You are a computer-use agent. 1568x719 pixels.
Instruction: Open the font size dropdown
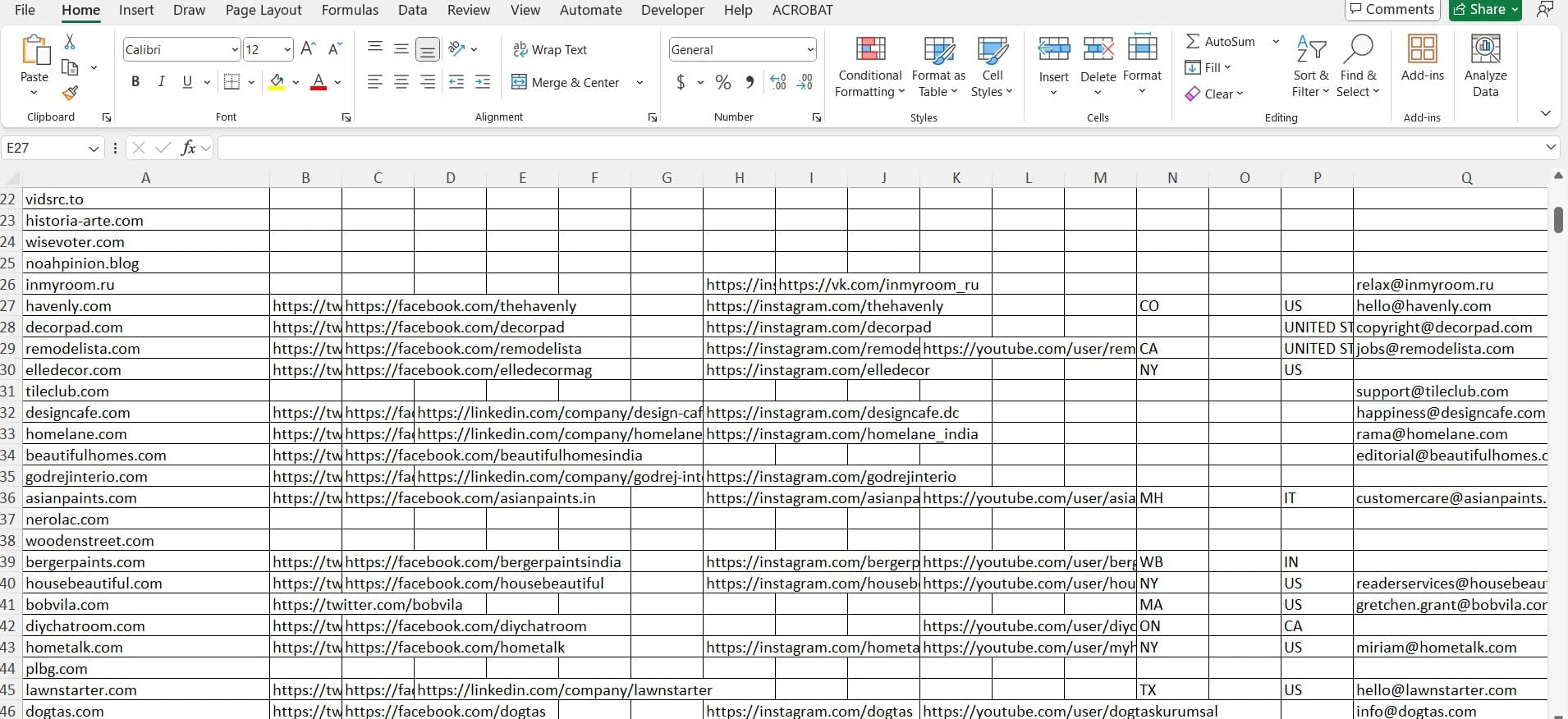click(287, 49)
